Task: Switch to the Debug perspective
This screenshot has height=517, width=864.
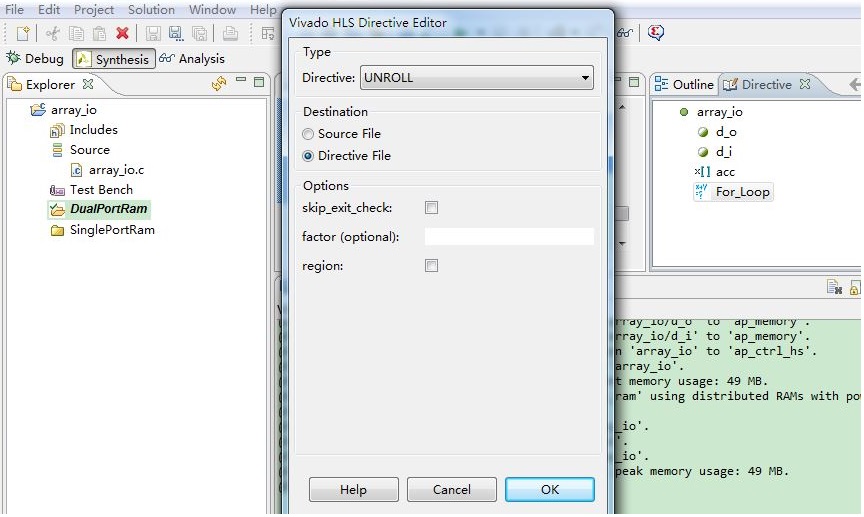Action: click(x=35, y=59)
